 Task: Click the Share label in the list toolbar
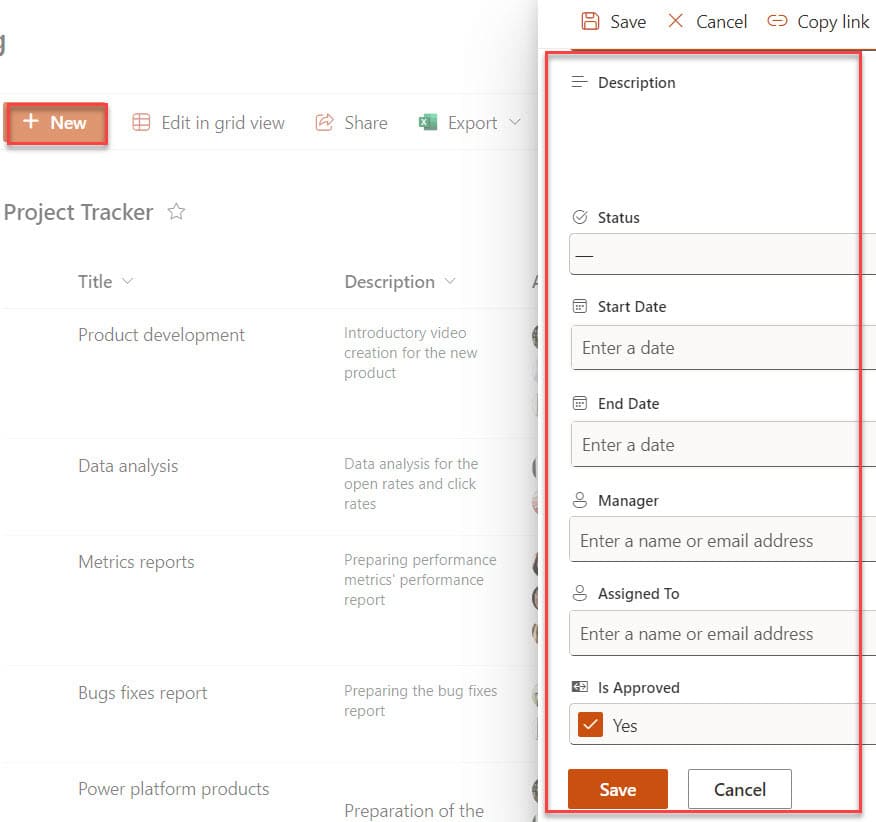pos(366,122)
